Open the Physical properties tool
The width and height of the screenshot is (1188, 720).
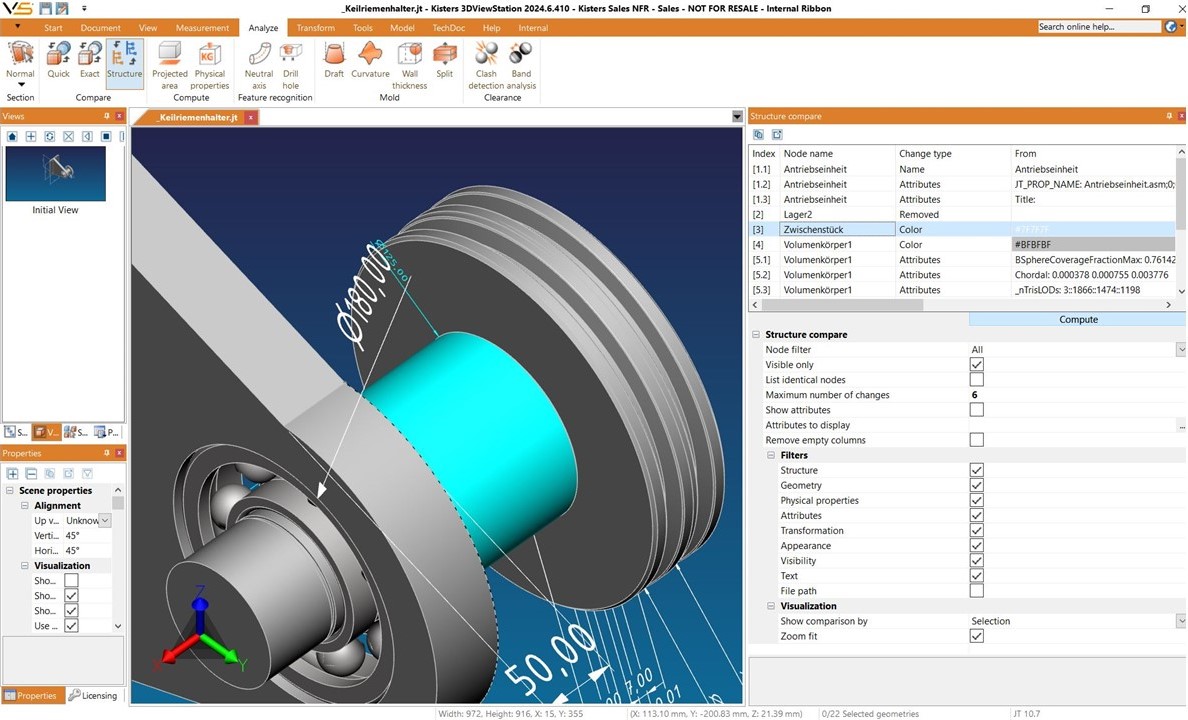[x=209, y=62]
